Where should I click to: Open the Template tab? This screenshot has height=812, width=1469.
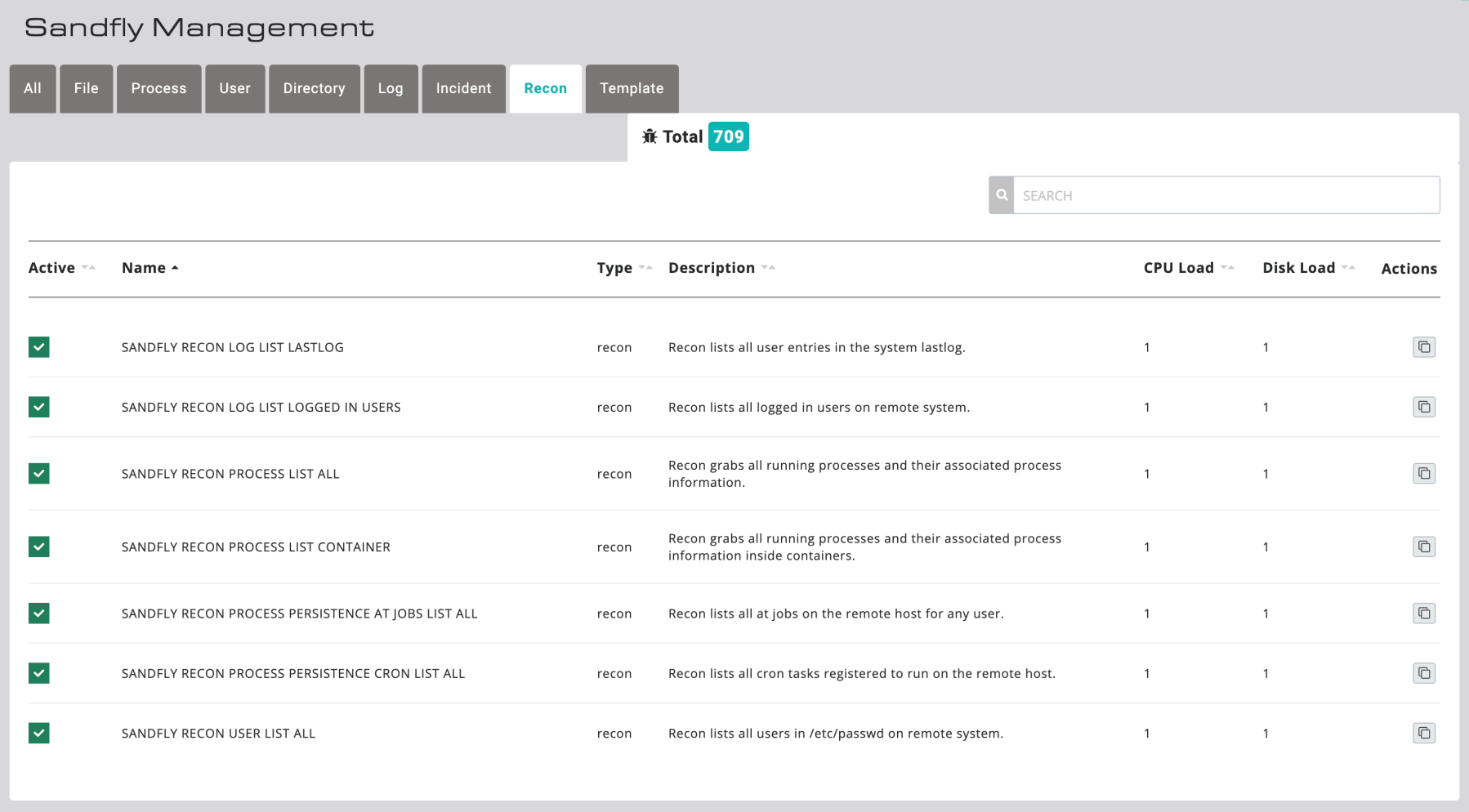tap(632, 88)
